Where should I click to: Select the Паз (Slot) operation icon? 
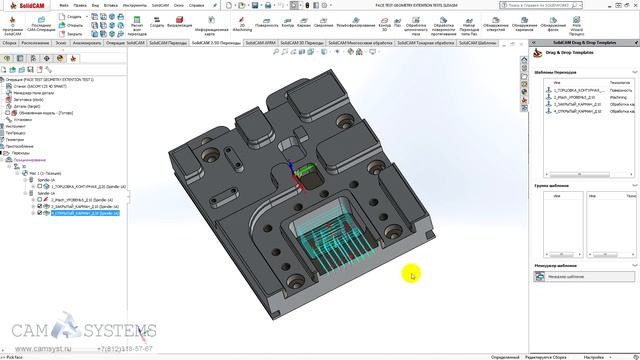click(x=398, y=20)
